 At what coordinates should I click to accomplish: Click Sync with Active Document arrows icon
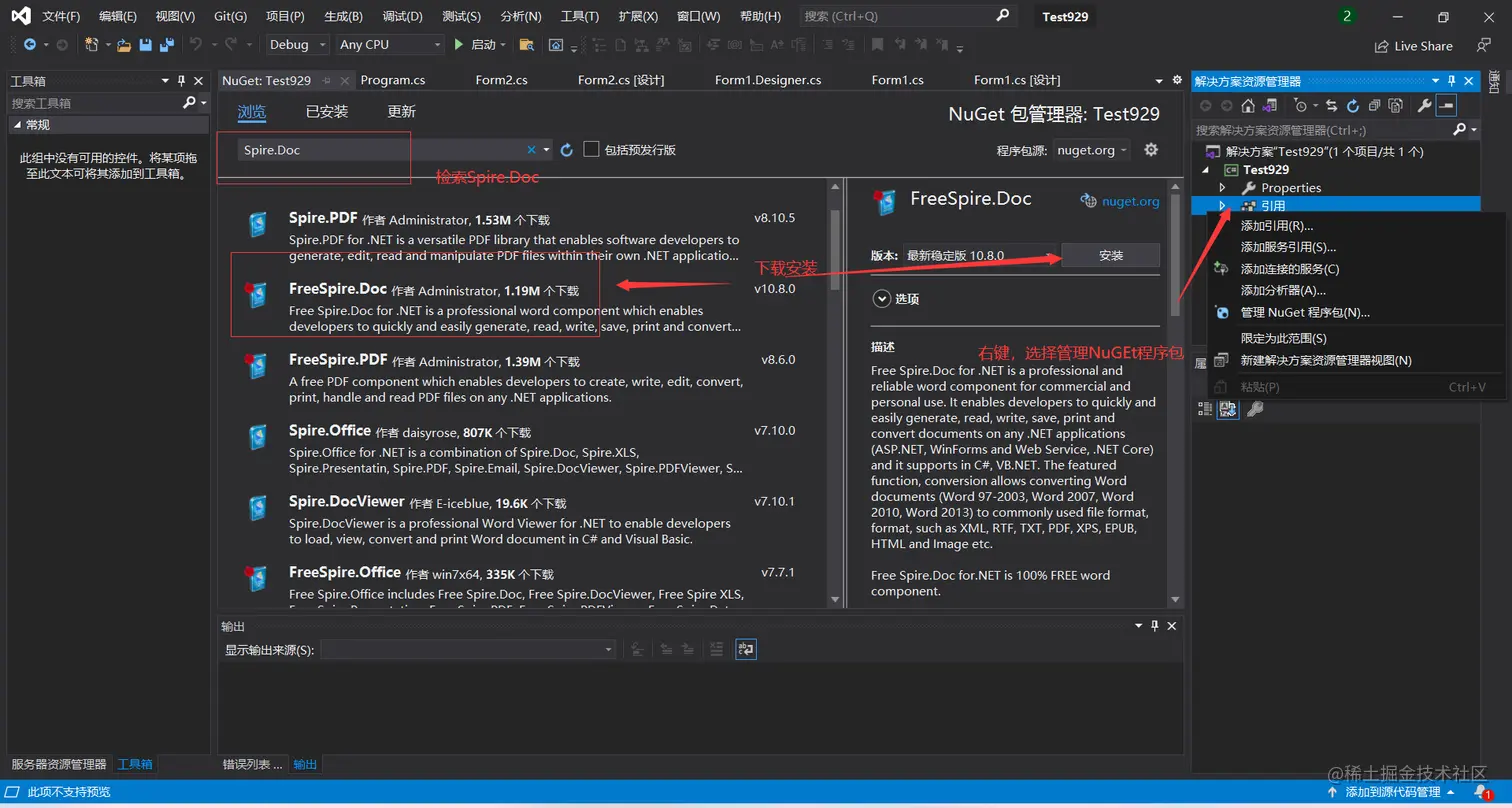click(1332, 106)
